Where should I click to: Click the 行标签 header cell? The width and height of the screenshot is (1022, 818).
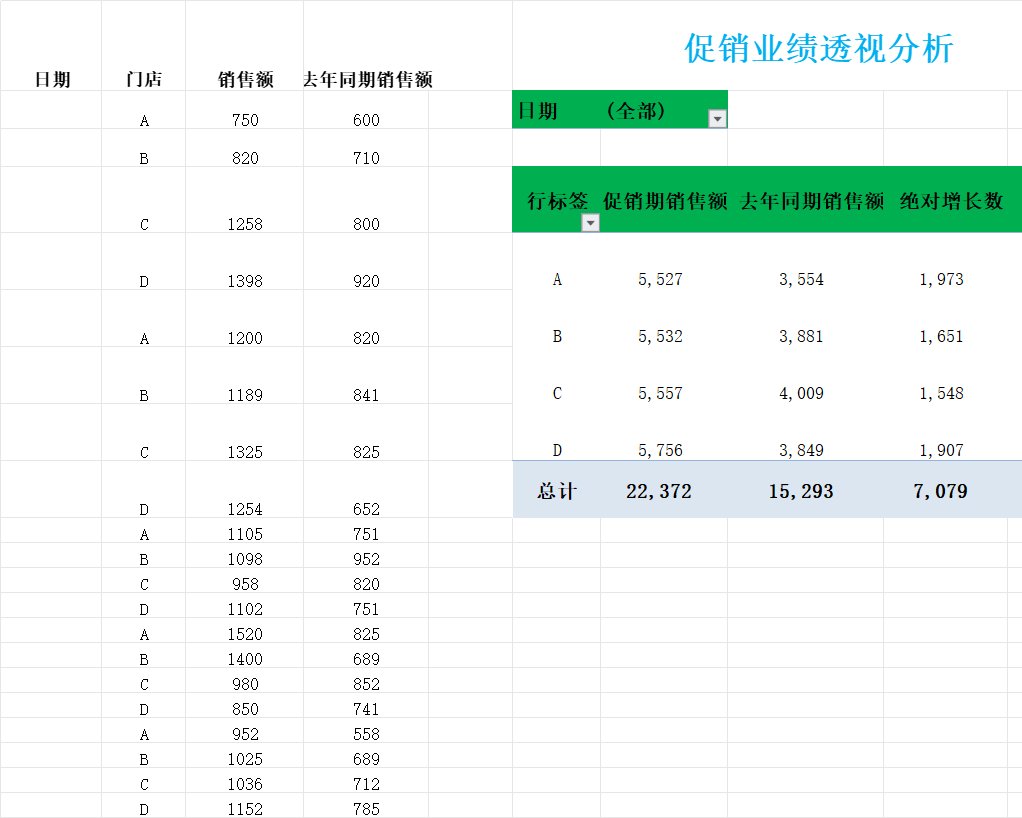click(x=556, y=199)
